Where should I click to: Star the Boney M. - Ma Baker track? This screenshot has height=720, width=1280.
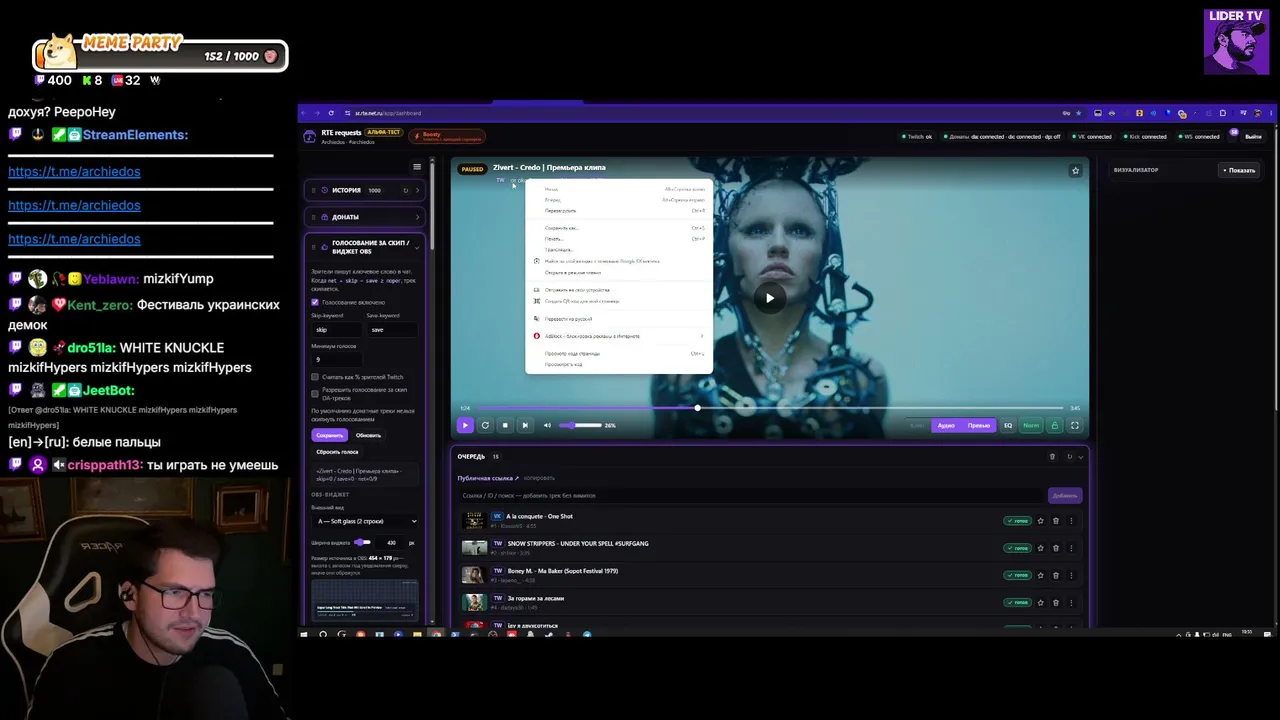click(x=1040, y=575)
